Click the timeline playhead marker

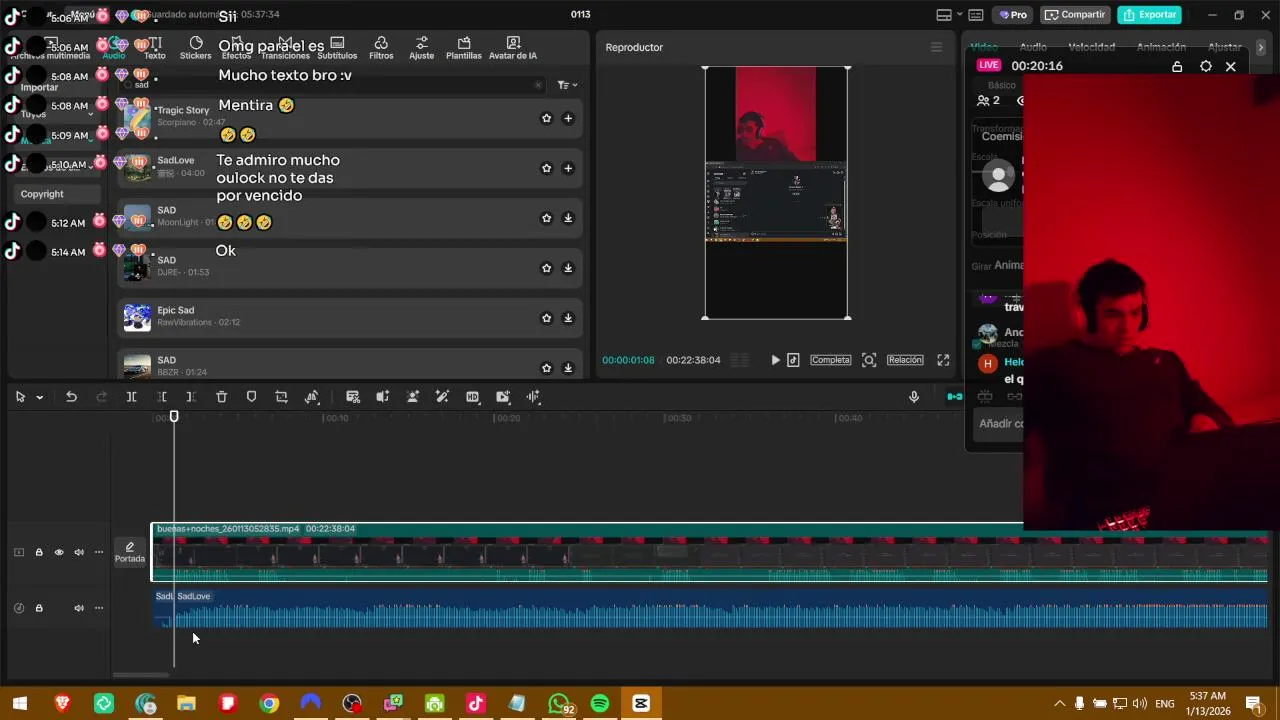[174, 416]
